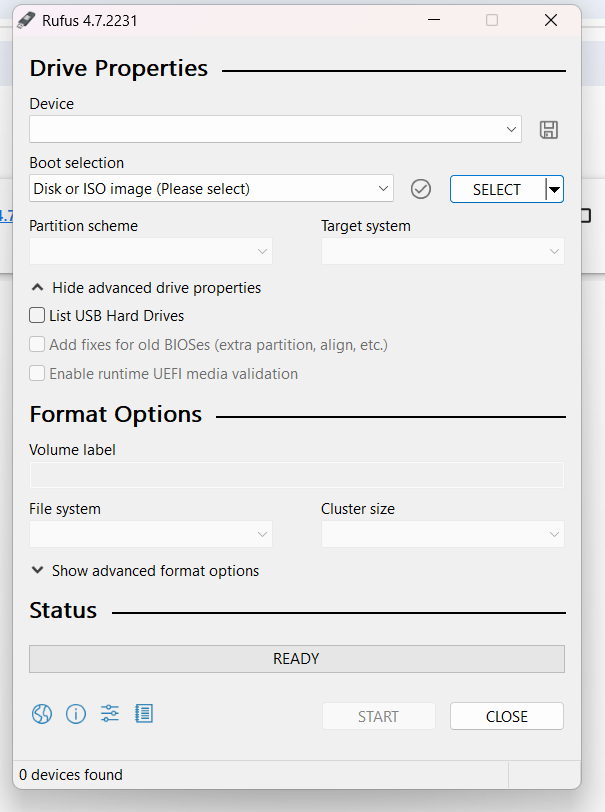Click the compute checksum checkmark icon
The width and height of the screenshot is (605, 812).
(421, 189)
